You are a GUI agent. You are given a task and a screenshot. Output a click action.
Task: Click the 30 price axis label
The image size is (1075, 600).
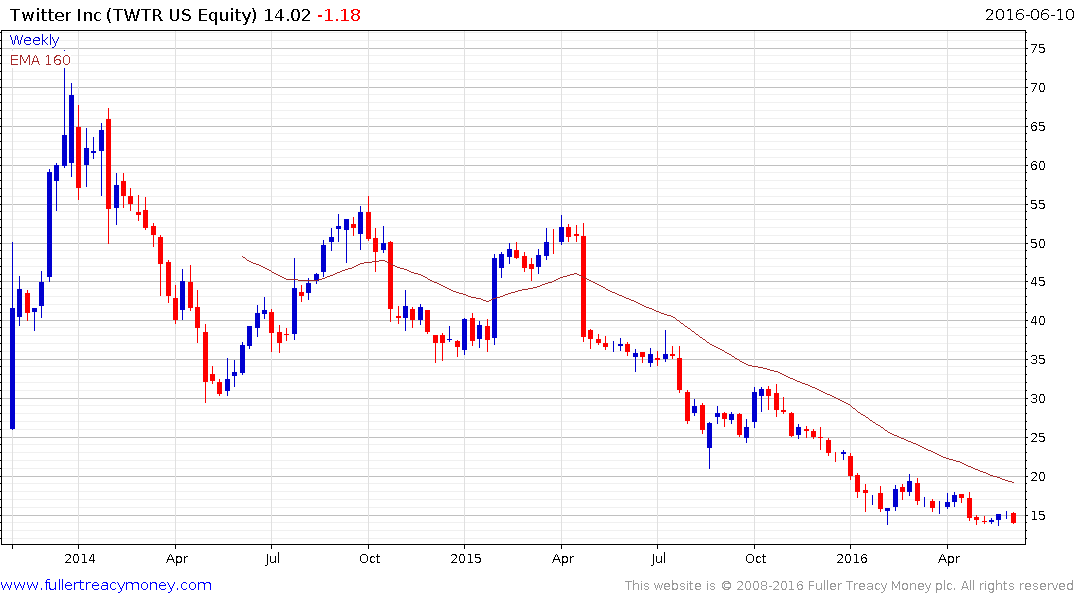(x=1037, y=398)
